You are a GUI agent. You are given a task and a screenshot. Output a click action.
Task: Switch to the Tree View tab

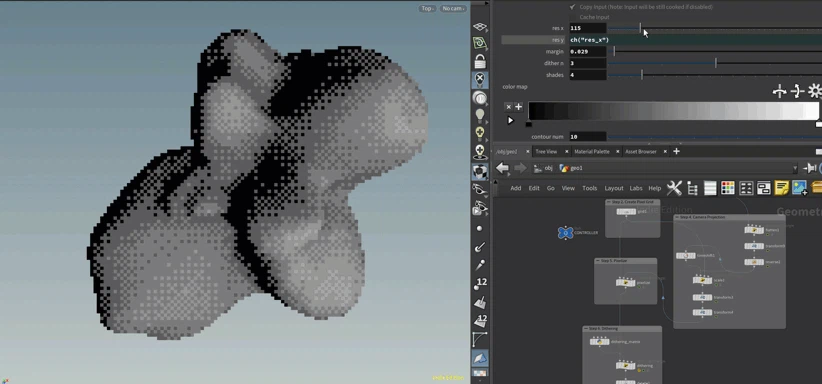pyautogui.click(x=546, y=152)
